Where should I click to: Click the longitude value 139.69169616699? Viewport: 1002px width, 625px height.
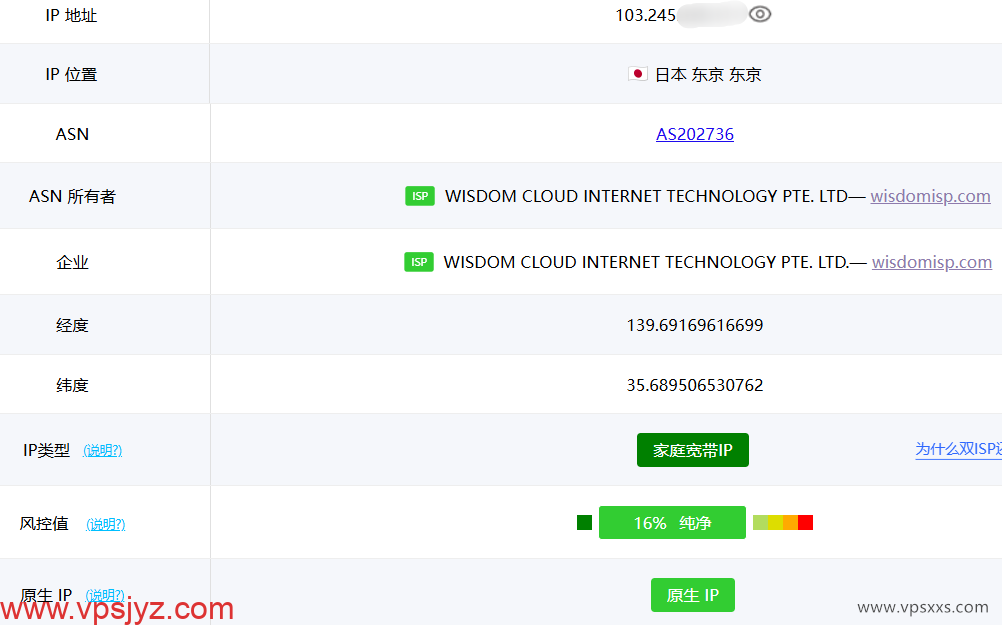pos(695,325)
